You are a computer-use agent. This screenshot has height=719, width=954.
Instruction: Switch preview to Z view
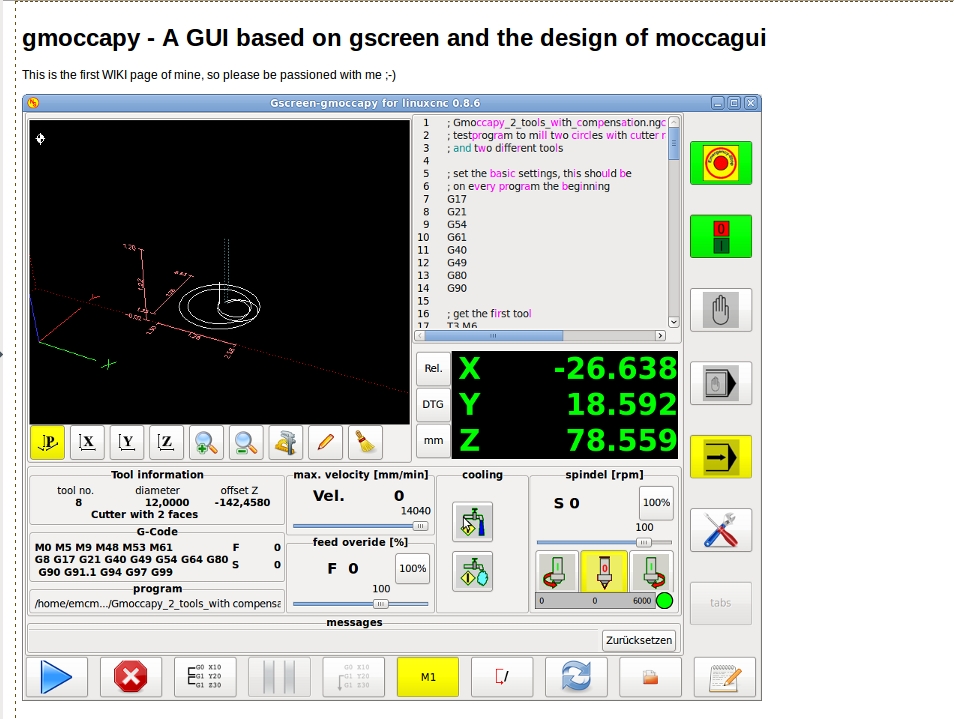click(166, 442)
